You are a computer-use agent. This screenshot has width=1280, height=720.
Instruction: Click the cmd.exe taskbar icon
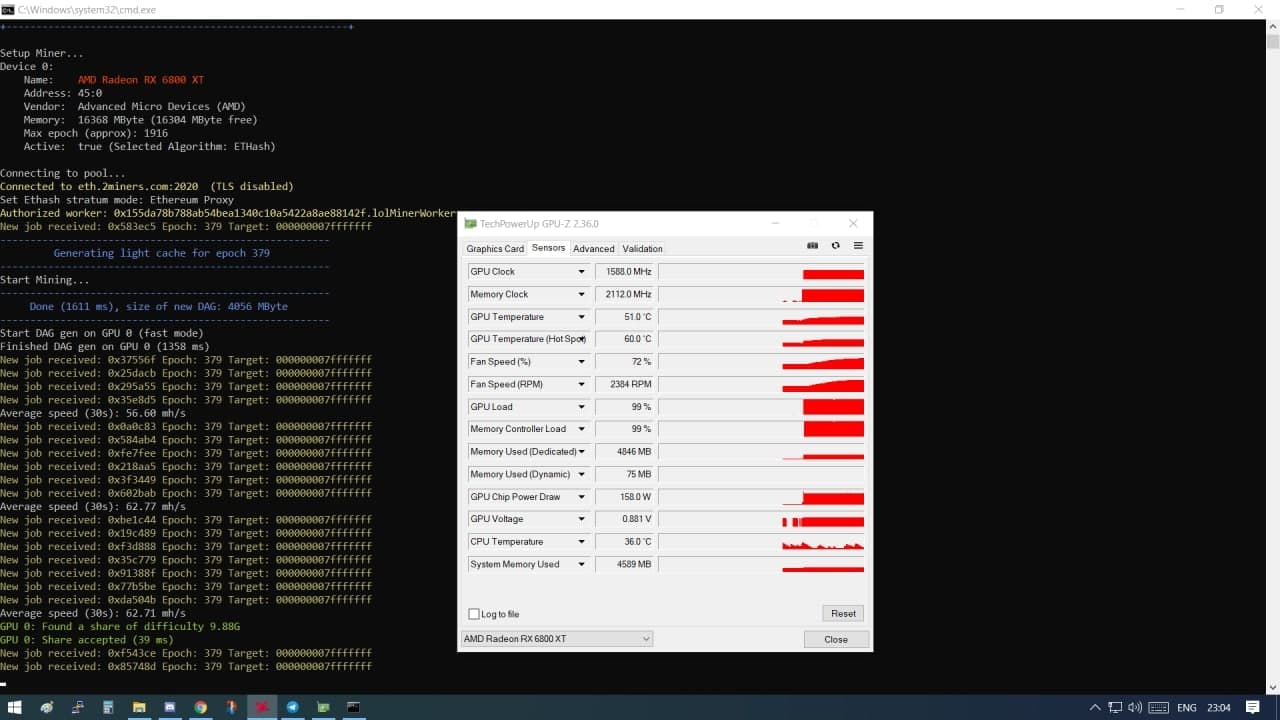click(x=353, y=707)
